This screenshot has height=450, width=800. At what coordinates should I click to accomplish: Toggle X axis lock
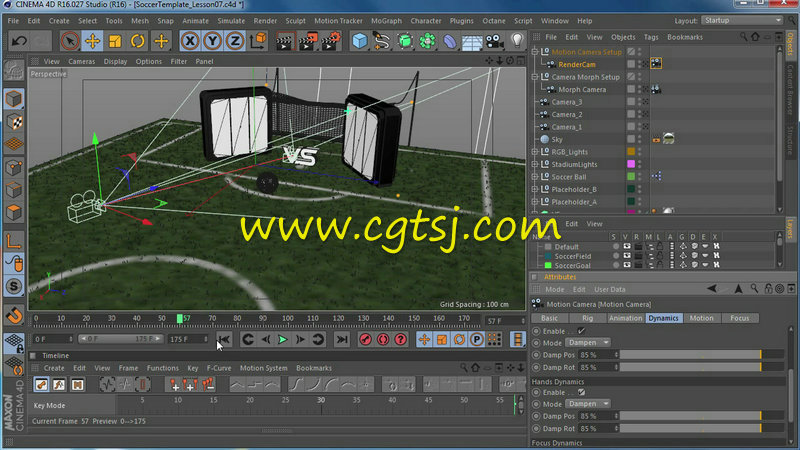tap(190, 40)
